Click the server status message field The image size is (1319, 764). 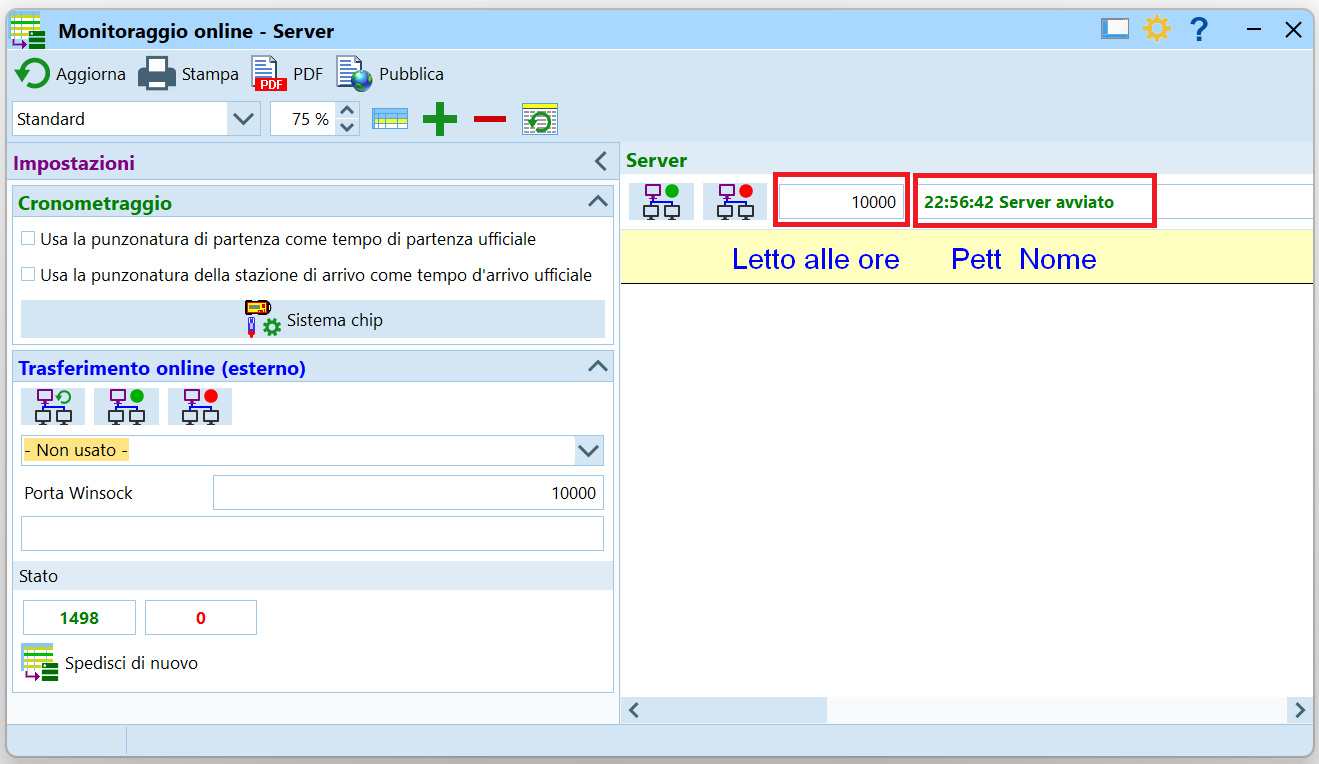[x=1115, y=202]
